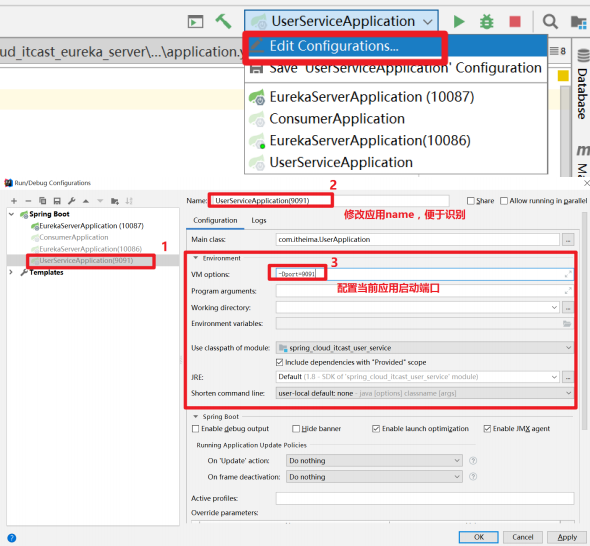Expand the Templates tree node
Screen dimensions: 590x546
click(11, 272)
